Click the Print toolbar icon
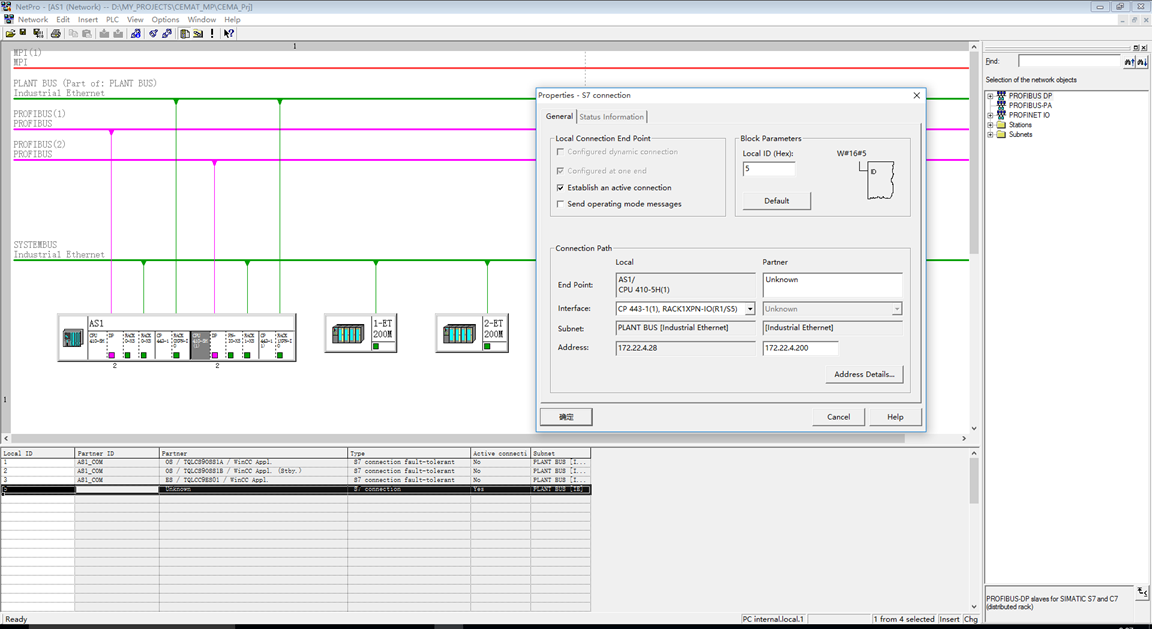This screenshot has width=1152, height=629. pos(56,33)
